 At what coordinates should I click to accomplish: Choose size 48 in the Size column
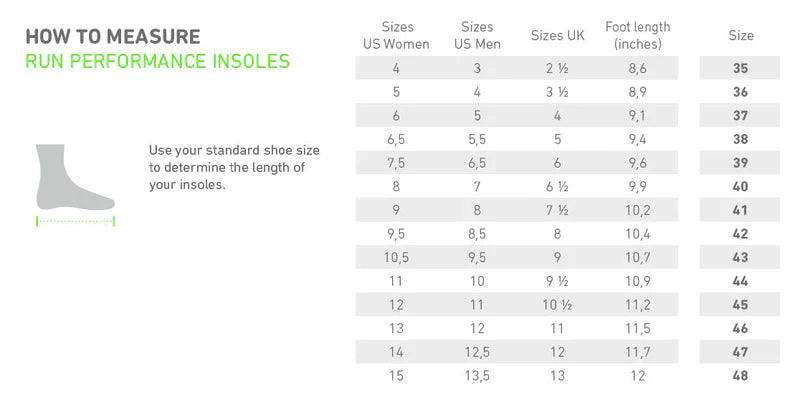(741, 375)
